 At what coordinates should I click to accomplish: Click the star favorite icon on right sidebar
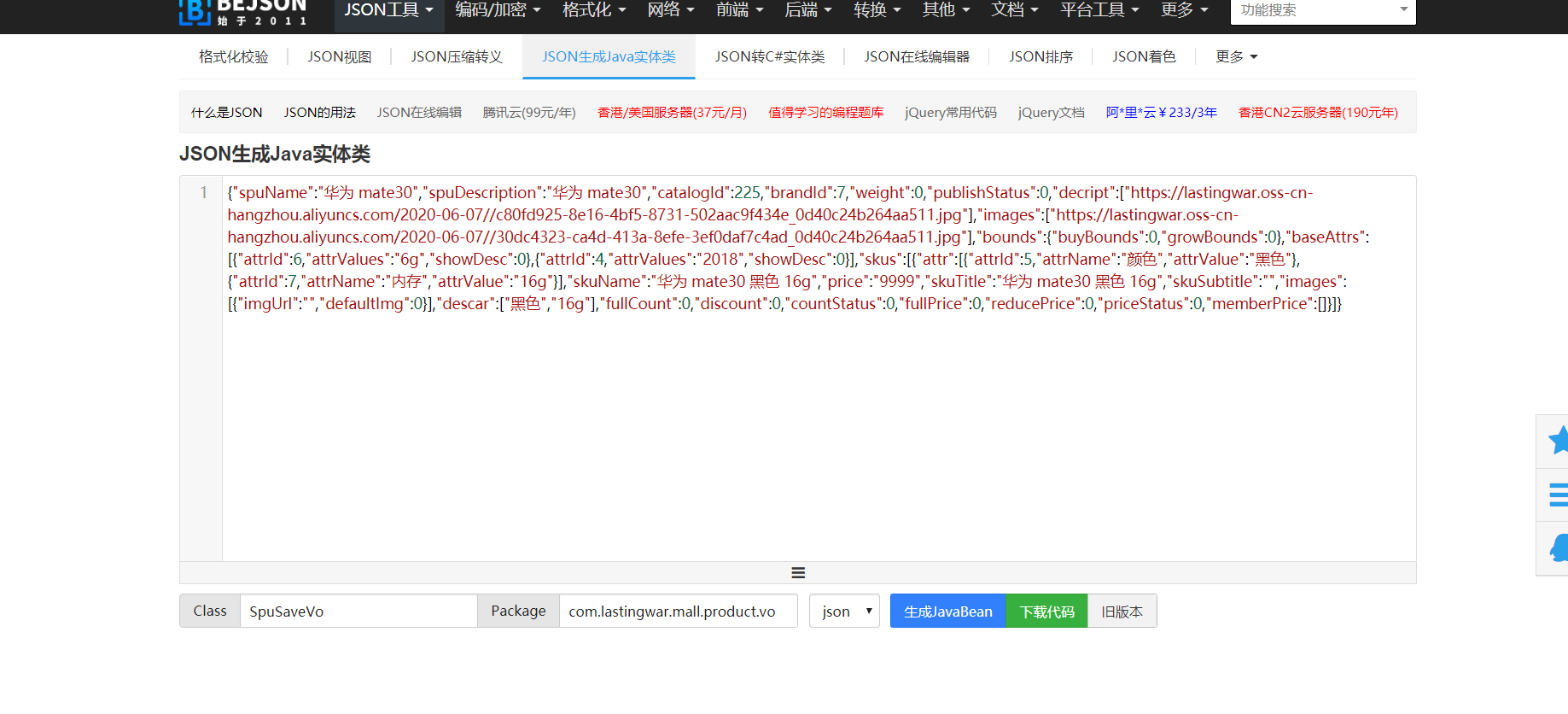pyautogui.click(x=1558, y=440)
